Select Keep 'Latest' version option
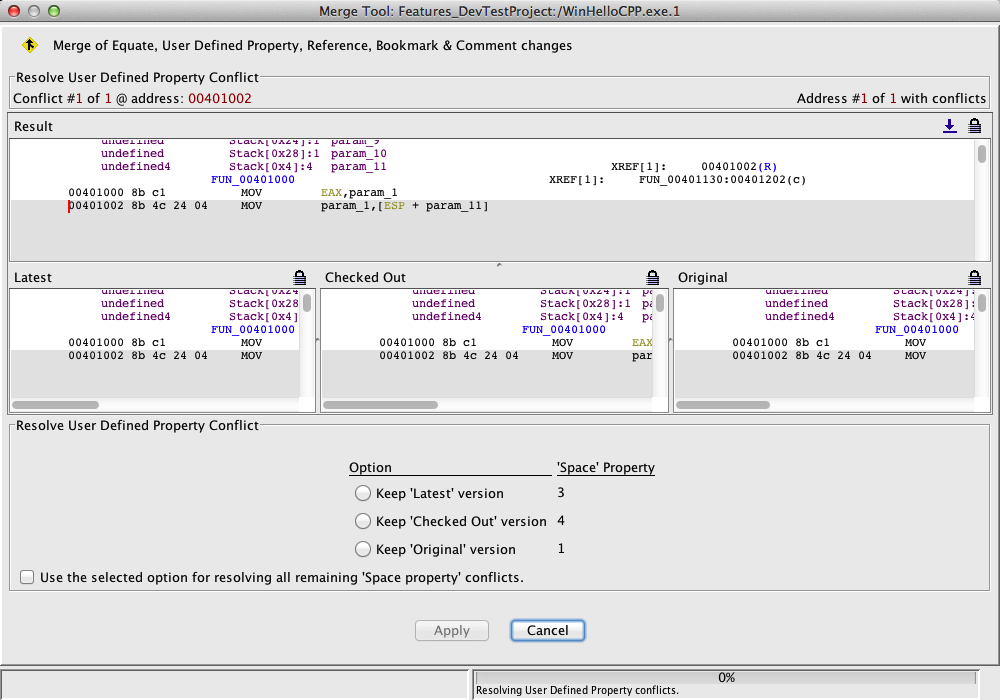Viewport: 1000px width, 700px height. 363,493
